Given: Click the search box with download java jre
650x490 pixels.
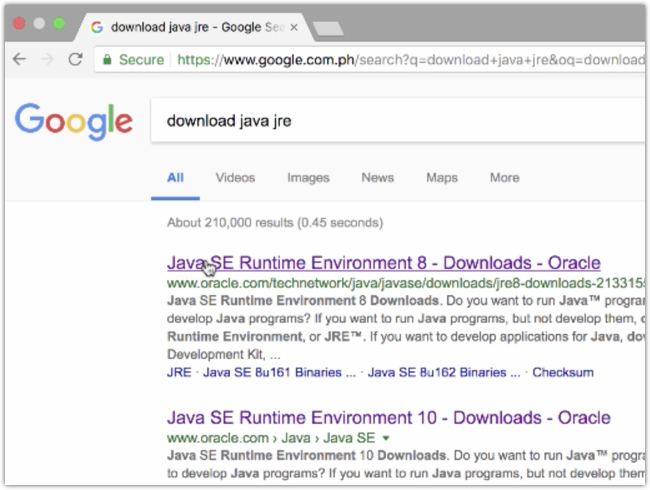Looking at the screenshot, I should 398,121.
